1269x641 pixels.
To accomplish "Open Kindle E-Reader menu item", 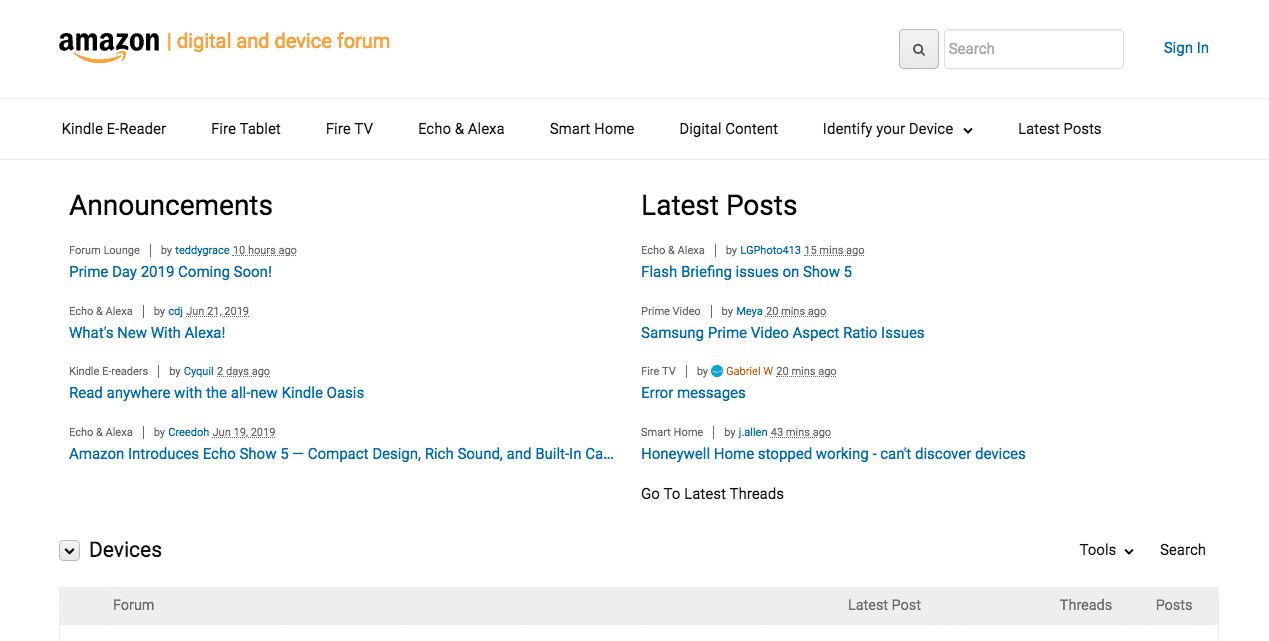I will pyautogui.click(x=114, y=129).
